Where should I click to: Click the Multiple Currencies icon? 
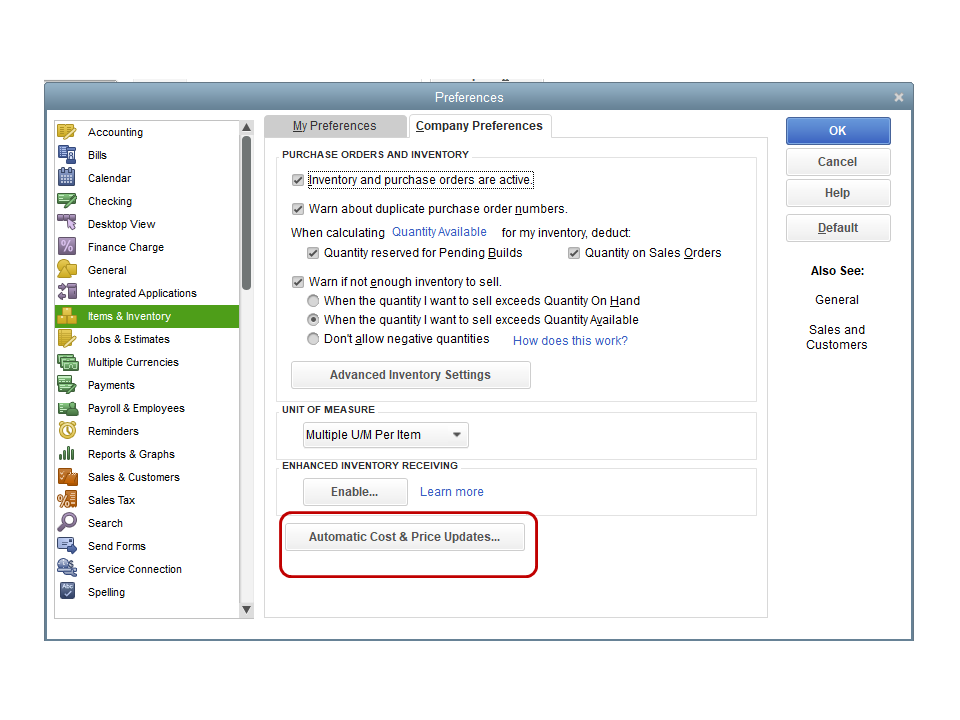tap(67, 362)
